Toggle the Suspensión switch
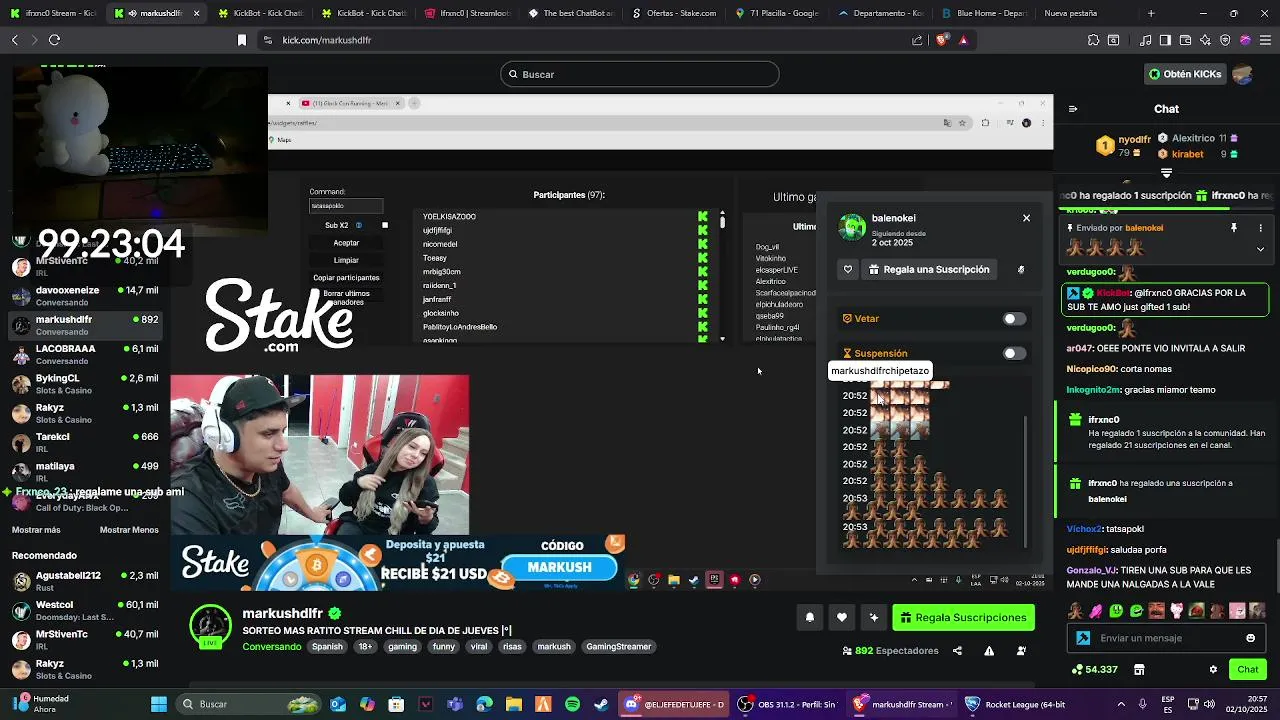1280x720 pixels. point(1014,353)
